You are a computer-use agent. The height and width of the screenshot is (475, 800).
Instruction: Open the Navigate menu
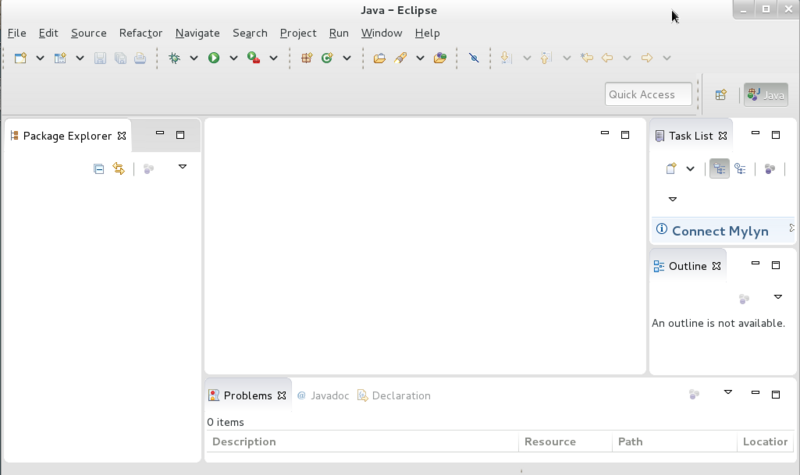click(197, 33)
